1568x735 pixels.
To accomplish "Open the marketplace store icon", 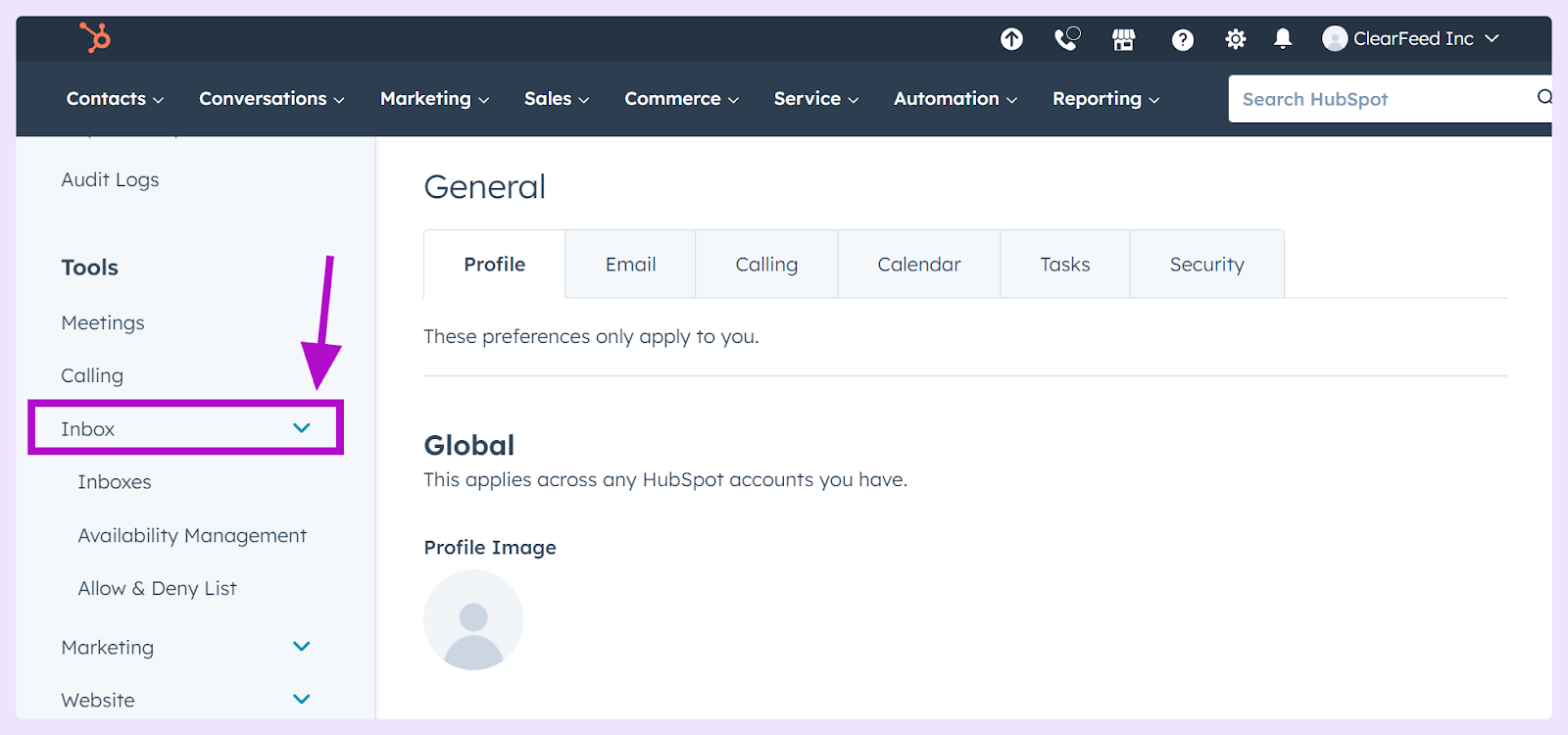I will [1123, 39].
